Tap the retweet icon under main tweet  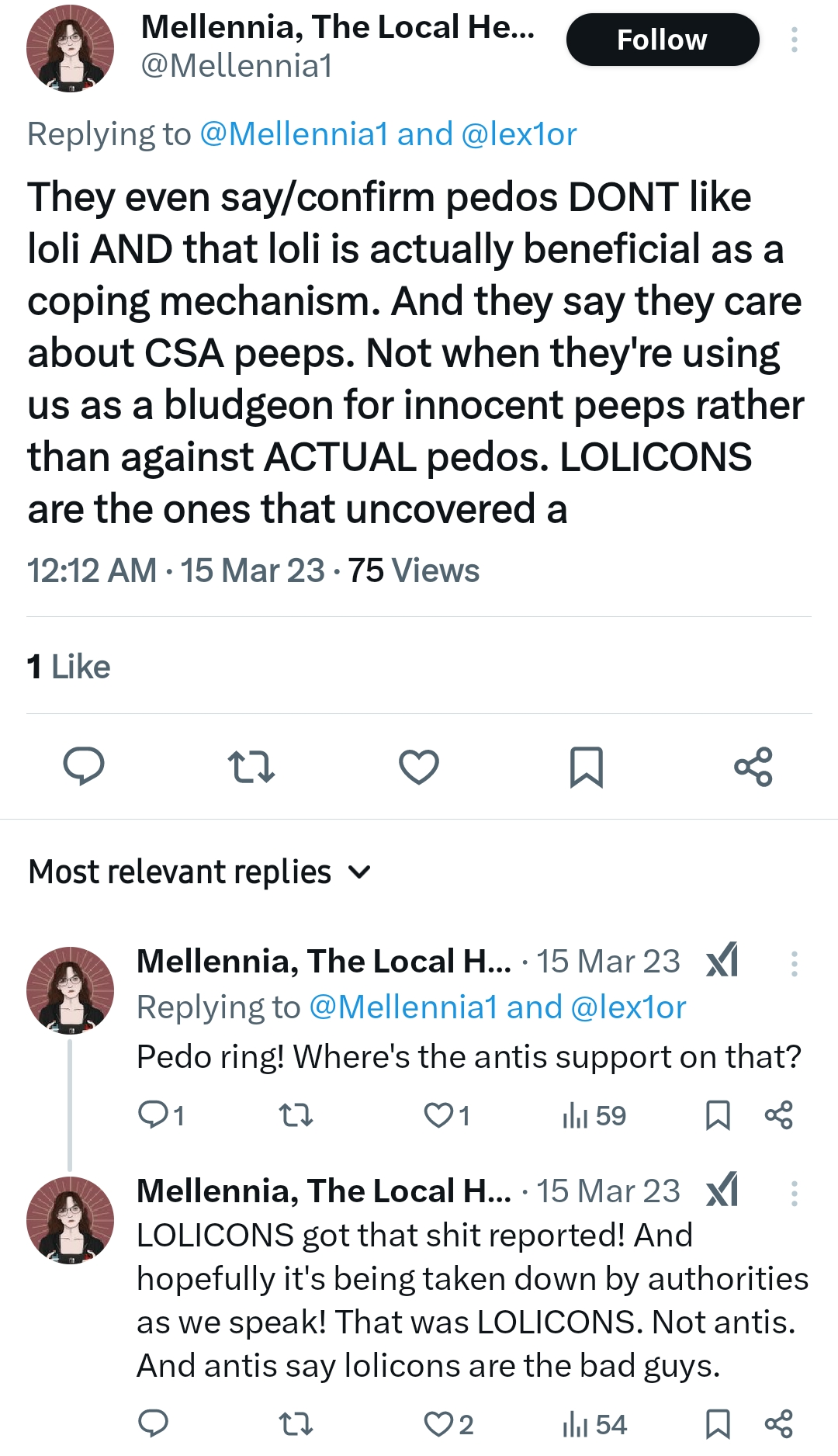tap(251, 767)
